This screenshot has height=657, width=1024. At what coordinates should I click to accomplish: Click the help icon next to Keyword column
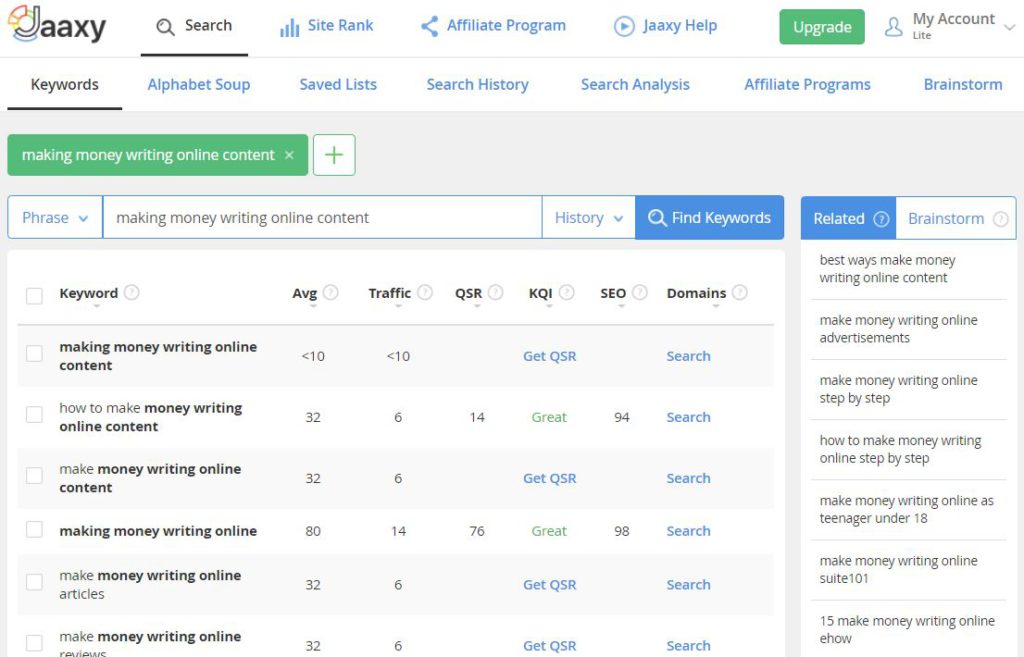point(131,292)
